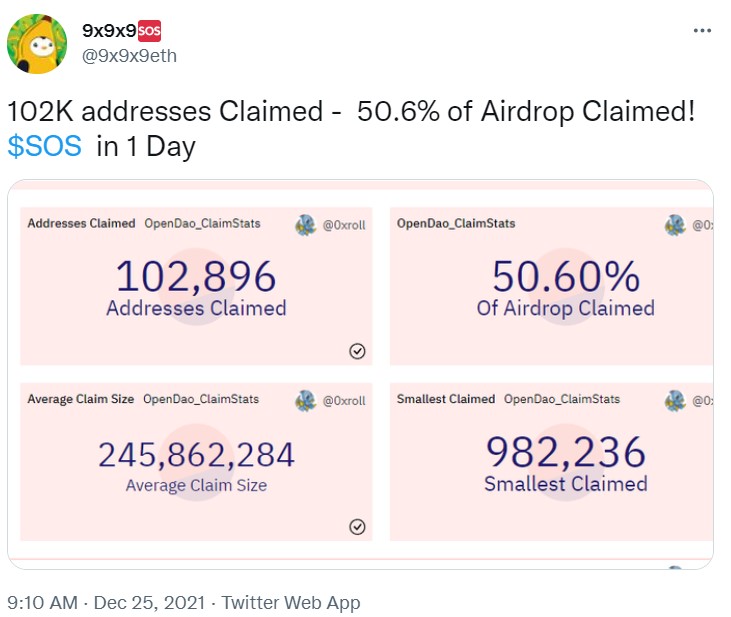Click the @0xroll avatar in Addresses Claimed card
This screenshot has width=731, height=617.
[306, 225]
